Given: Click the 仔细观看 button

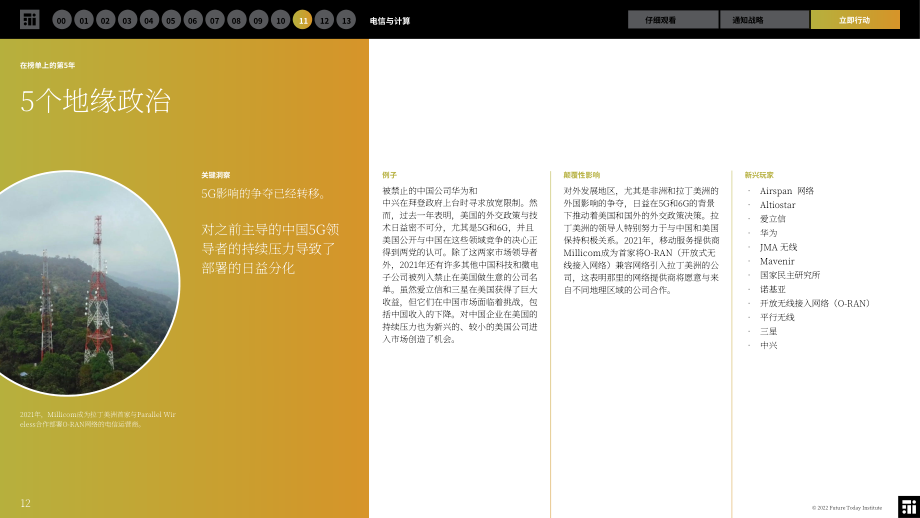Looking at the screenshot, I should 673,19.
